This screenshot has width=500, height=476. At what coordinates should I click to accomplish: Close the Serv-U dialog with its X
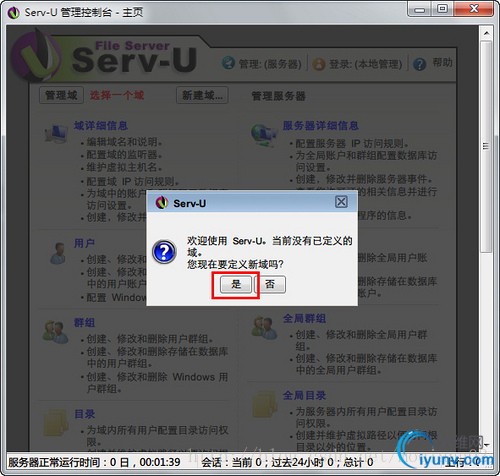(x=341, y=202)
